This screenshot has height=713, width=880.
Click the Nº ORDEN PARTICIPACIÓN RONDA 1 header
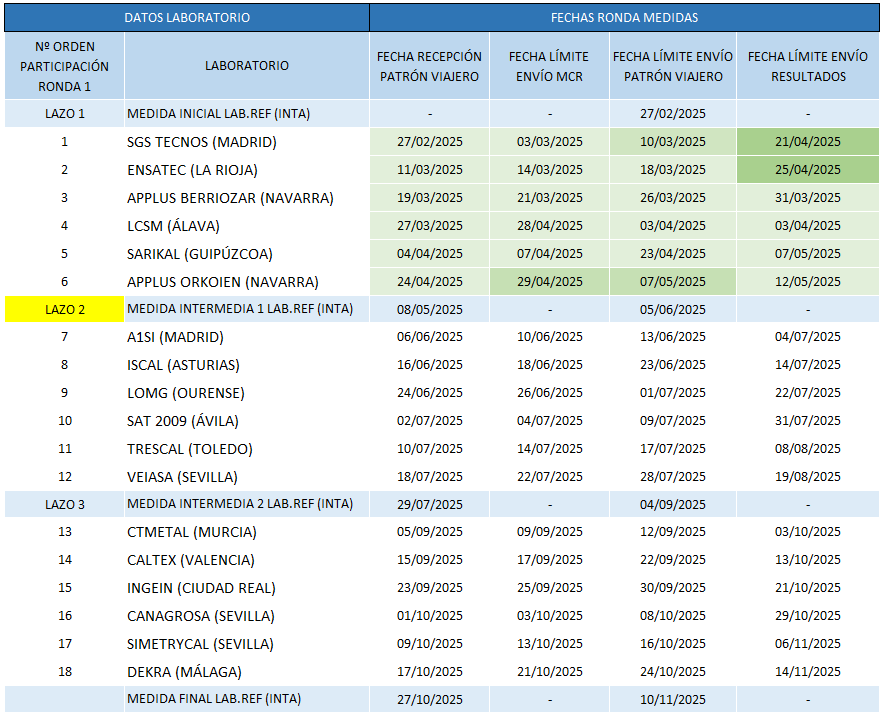click(x=65, y=66)
